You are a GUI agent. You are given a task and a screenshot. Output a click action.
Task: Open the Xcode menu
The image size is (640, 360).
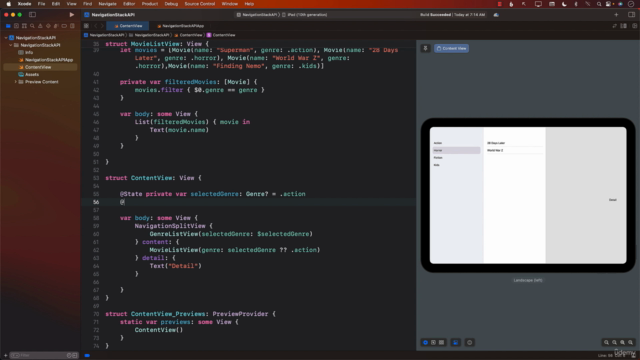click(x=24, y=4)
